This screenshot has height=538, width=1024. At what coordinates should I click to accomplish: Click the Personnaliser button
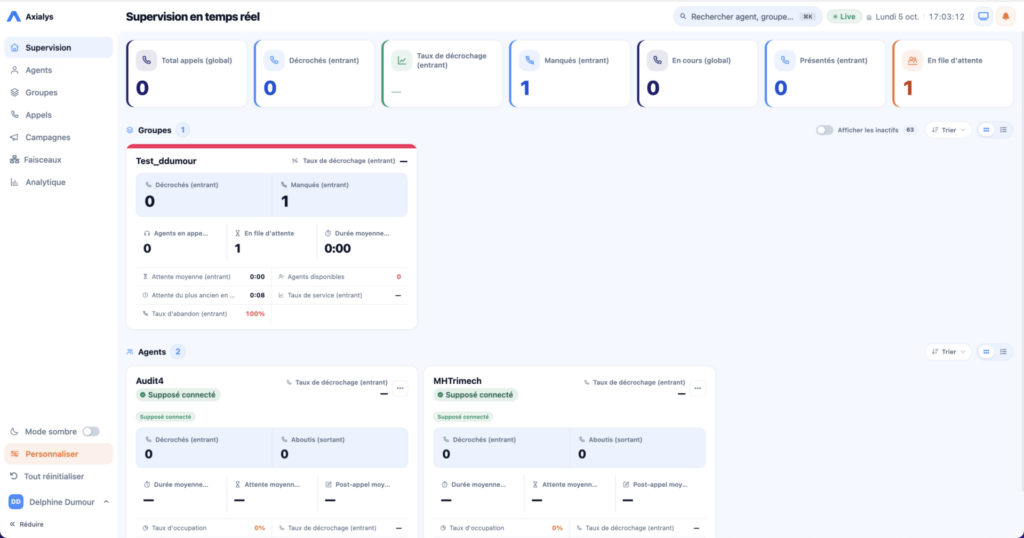pos(58,454)
